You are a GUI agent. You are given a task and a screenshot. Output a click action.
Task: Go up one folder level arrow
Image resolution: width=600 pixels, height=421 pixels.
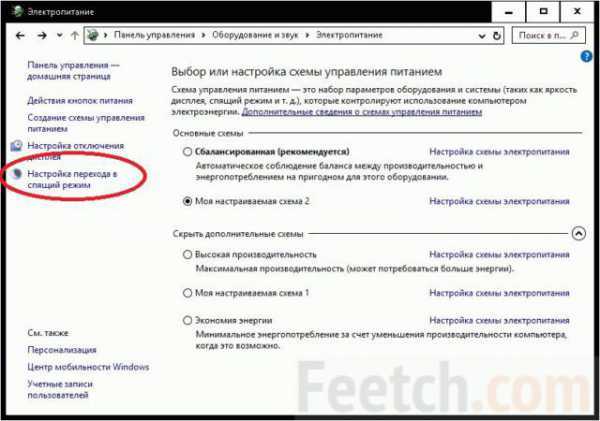click(75, 36)
